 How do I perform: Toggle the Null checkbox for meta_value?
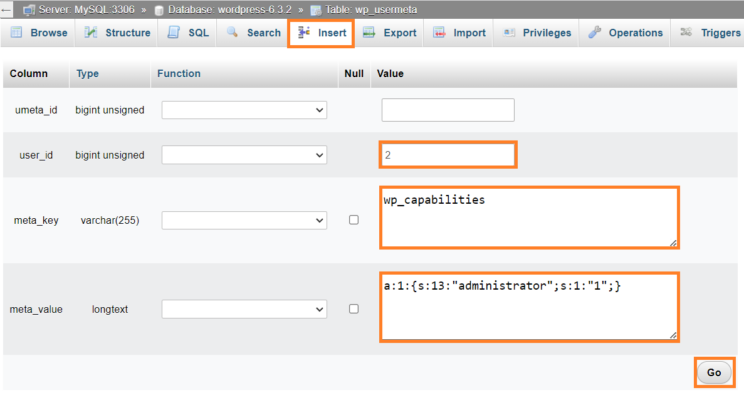353,309
